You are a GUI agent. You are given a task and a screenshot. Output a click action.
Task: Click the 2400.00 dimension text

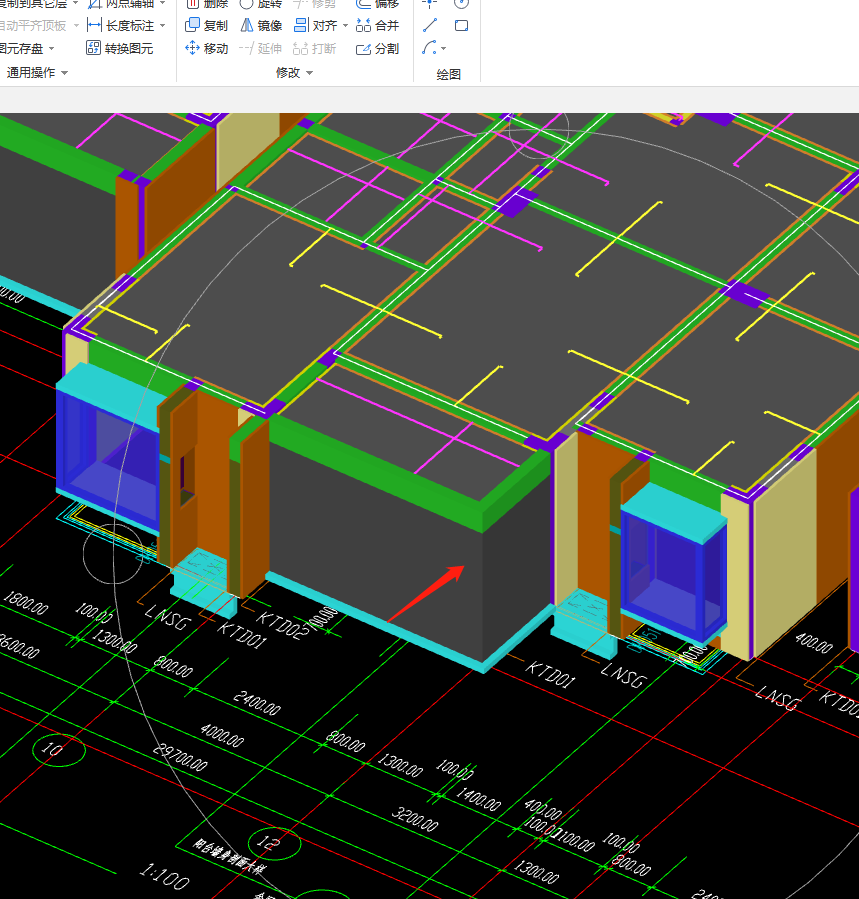point(257,703)
